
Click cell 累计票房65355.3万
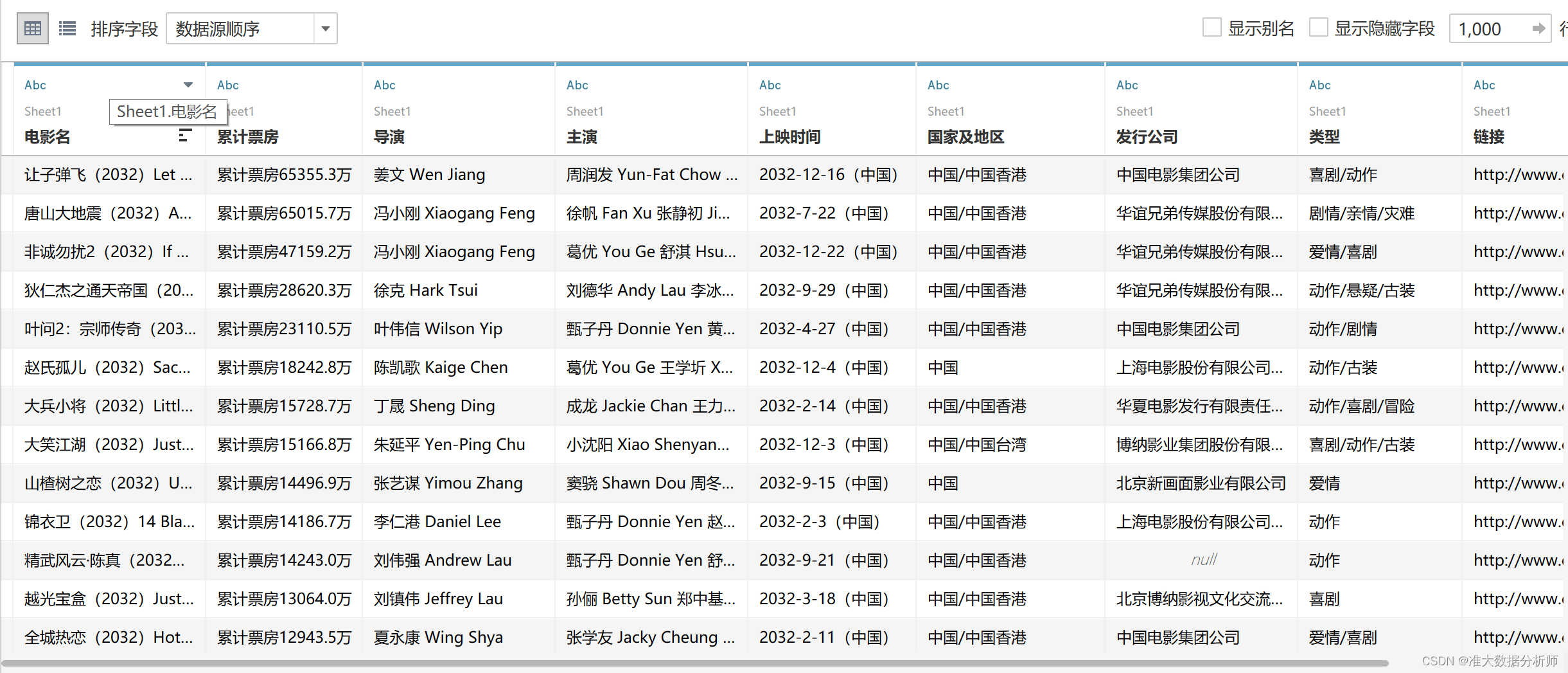pyautogui.click(x=284, y=175)
